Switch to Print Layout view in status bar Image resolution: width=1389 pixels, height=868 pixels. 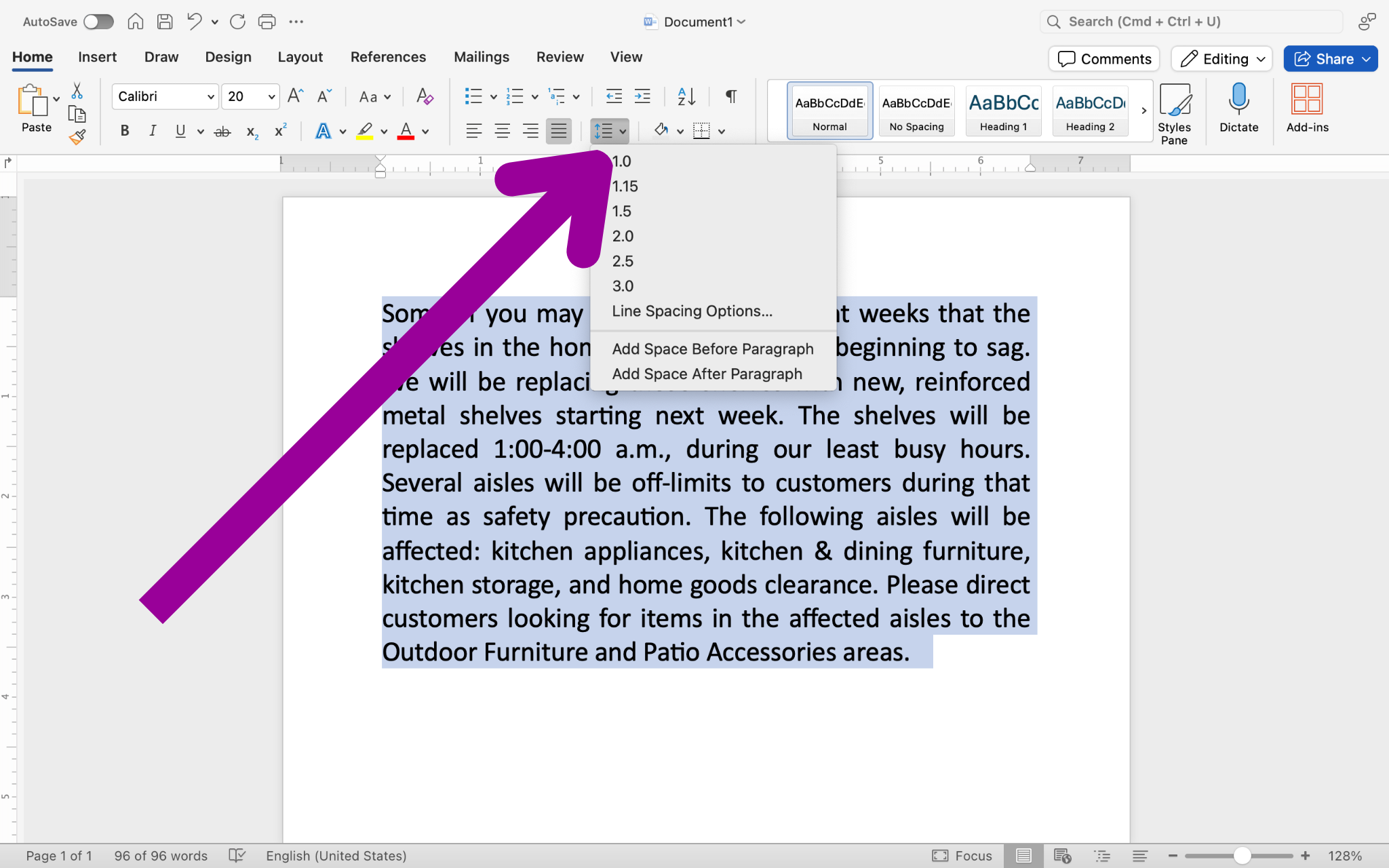[1023, 856]
